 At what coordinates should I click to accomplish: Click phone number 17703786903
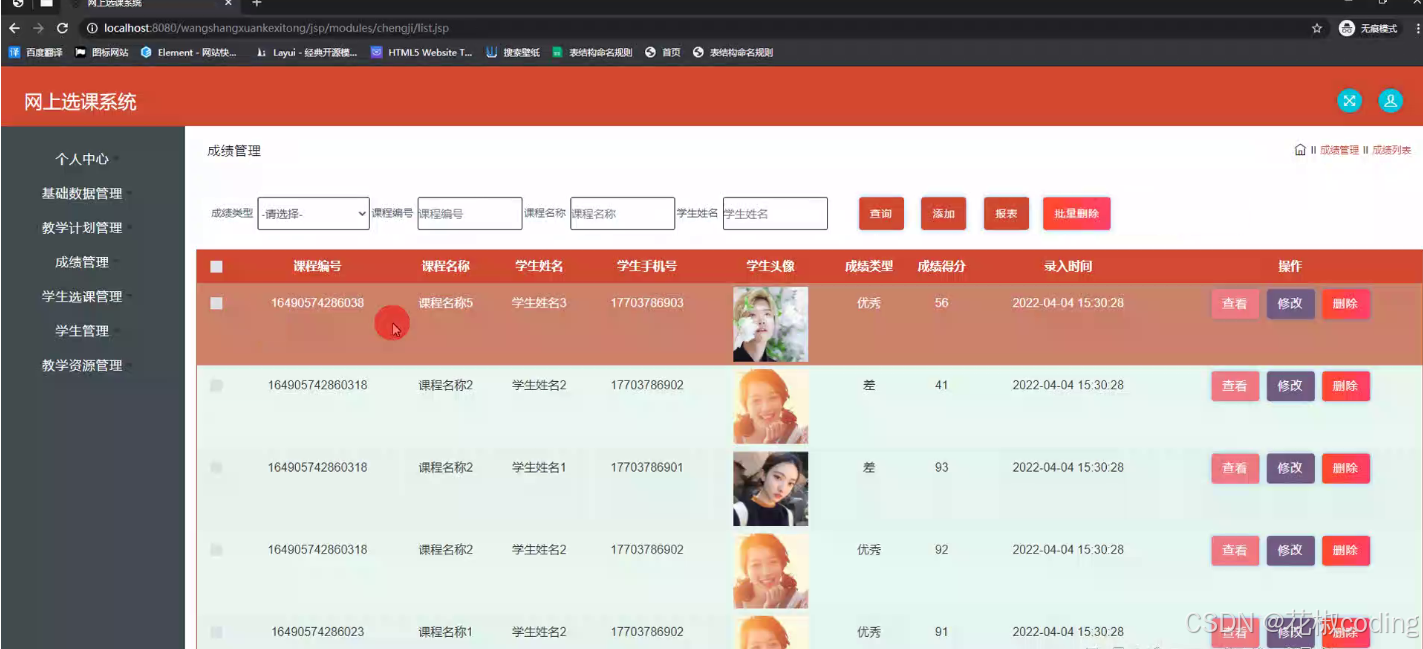(647, 302)
